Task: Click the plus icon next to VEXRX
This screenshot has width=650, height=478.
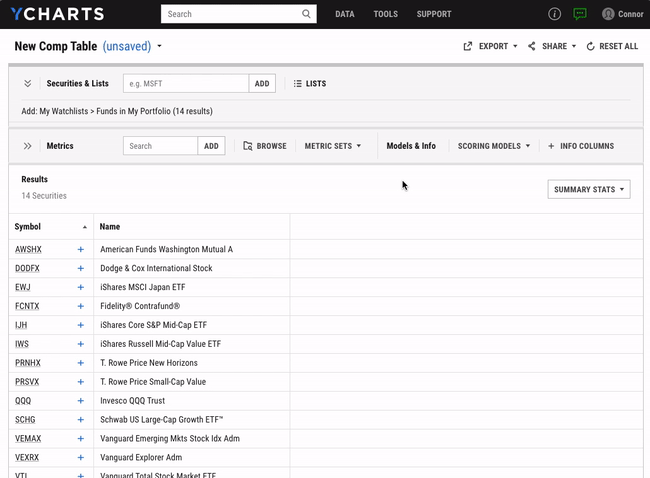Action: [80, 458]
